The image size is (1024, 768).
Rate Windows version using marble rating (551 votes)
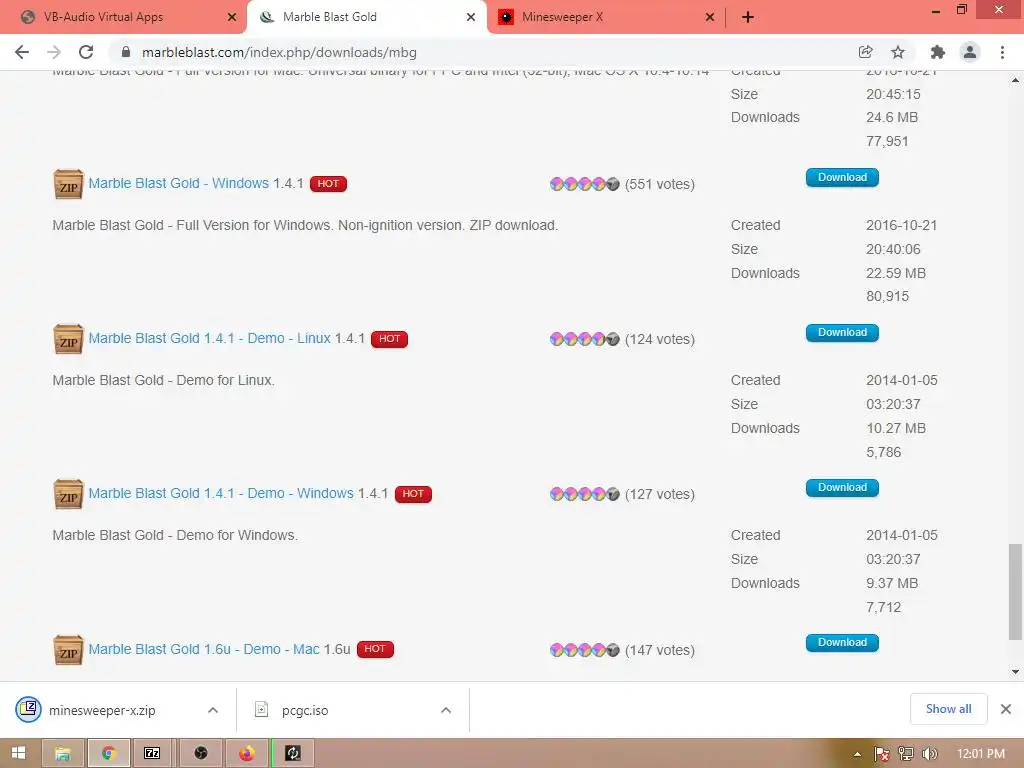pos(584,184)
